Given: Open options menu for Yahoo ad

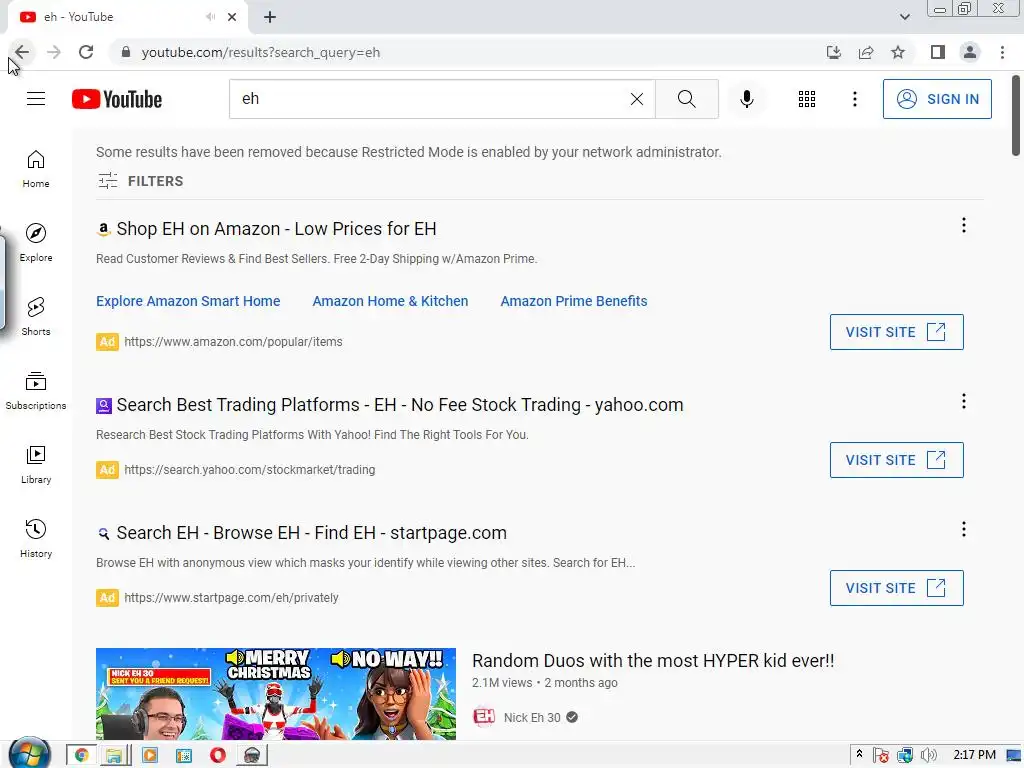Looking at the screenshot, I should pos(963,401).
